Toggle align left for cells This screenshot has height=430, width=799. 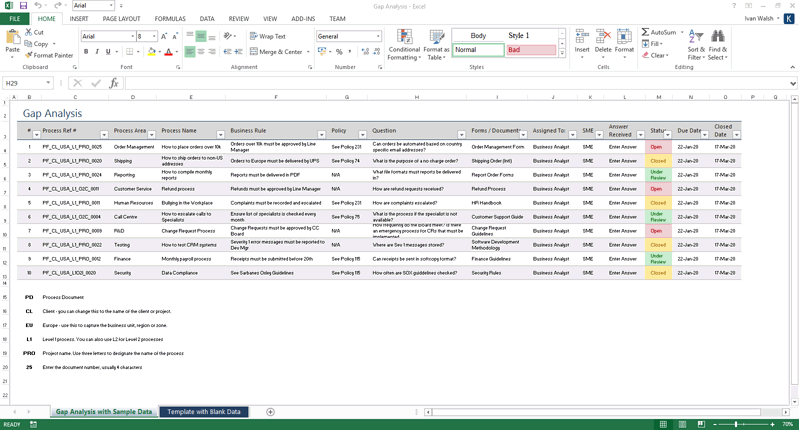(190, 51)
